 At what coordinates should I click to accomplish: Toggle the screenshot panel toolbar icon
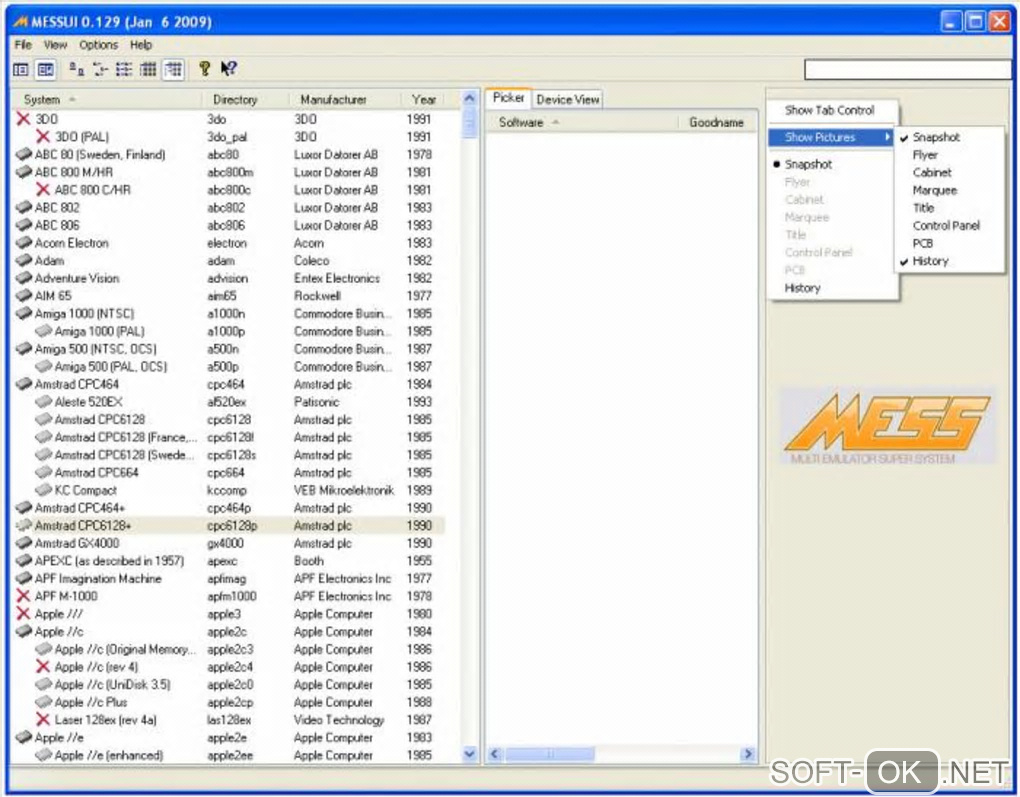[x=46, y=69]
